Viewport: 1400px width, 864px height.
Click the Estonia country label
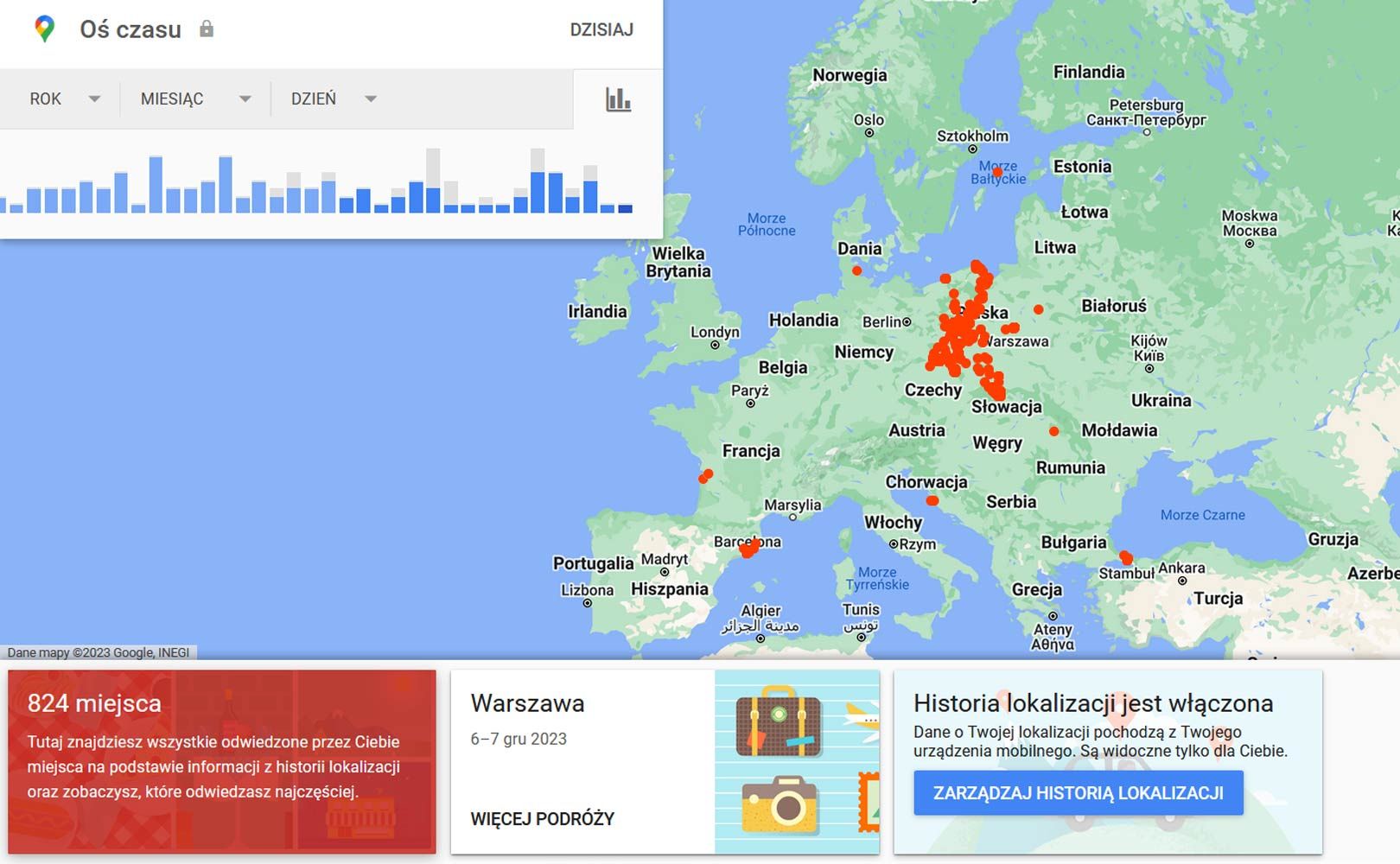pyautogui.click(x=1082, y=167)
